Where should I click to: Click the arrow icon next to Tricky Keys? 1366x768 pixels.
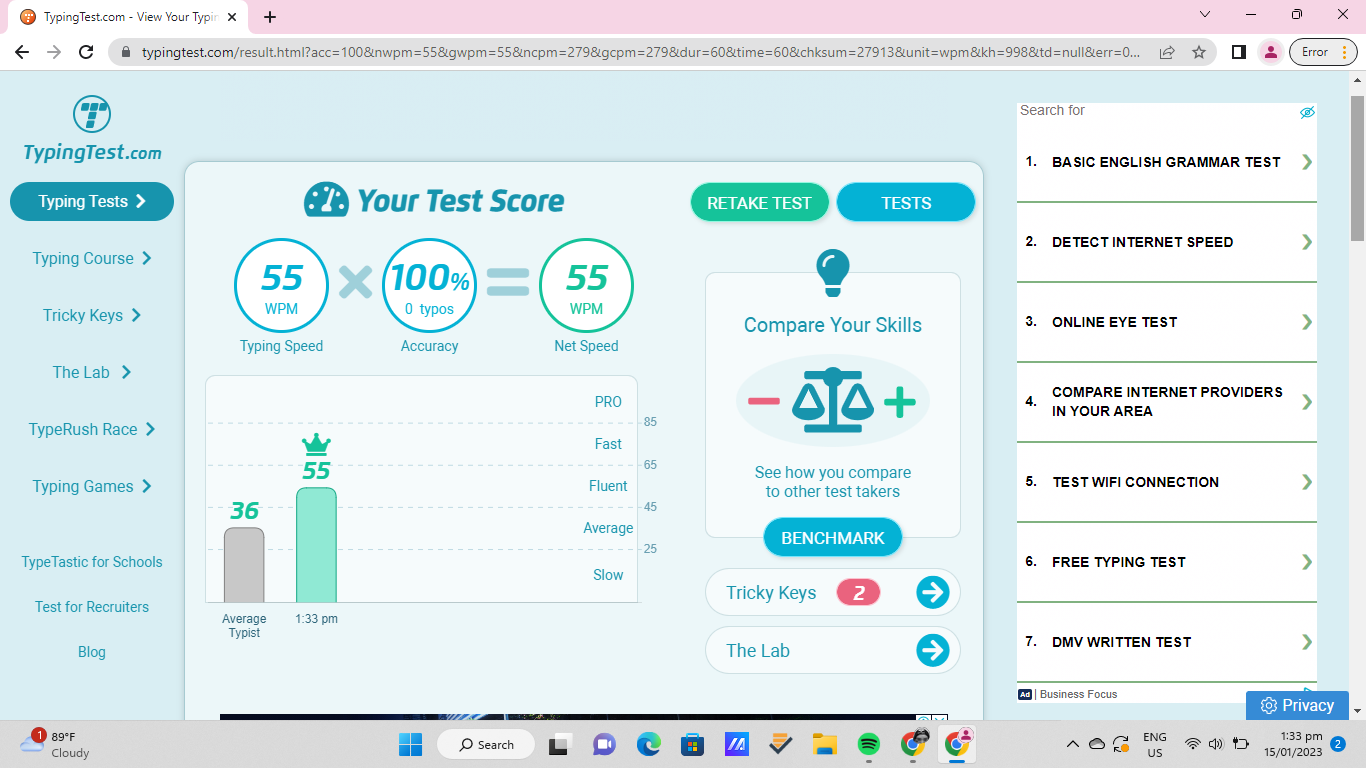coord(933,592)
